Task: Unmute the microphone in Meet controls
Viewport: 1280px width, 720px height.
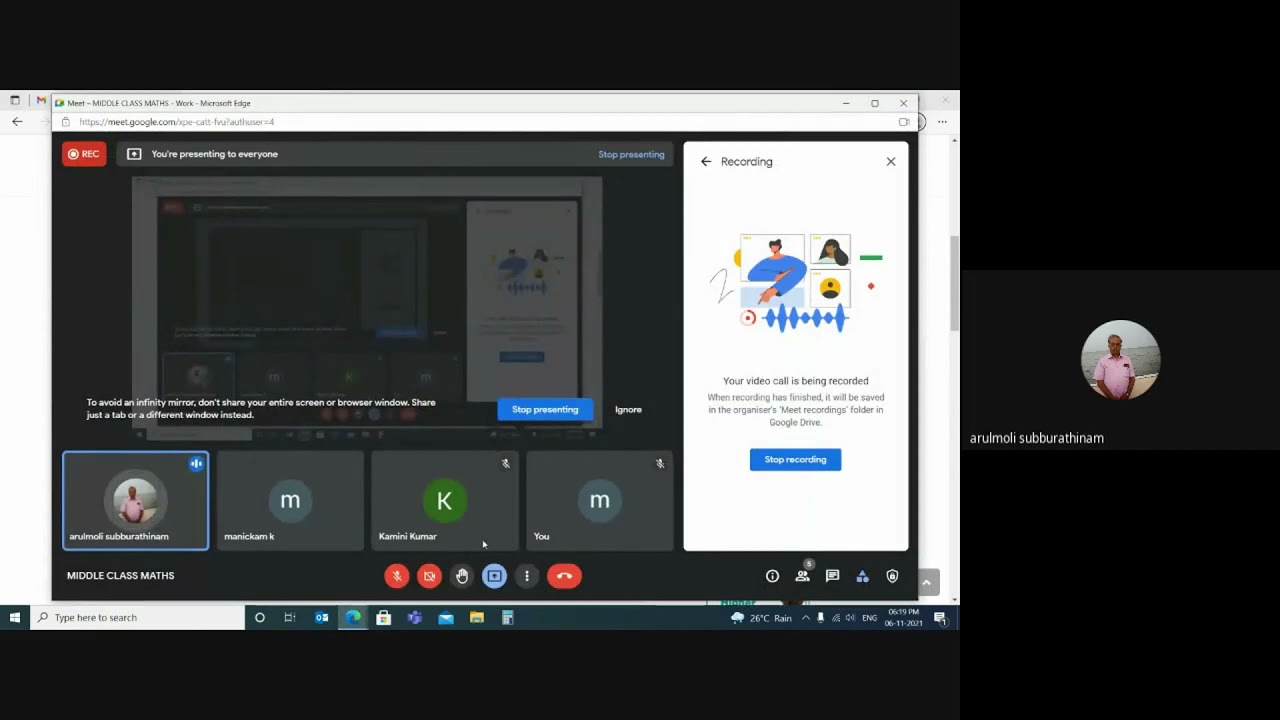Action: (x=397, y=576)
